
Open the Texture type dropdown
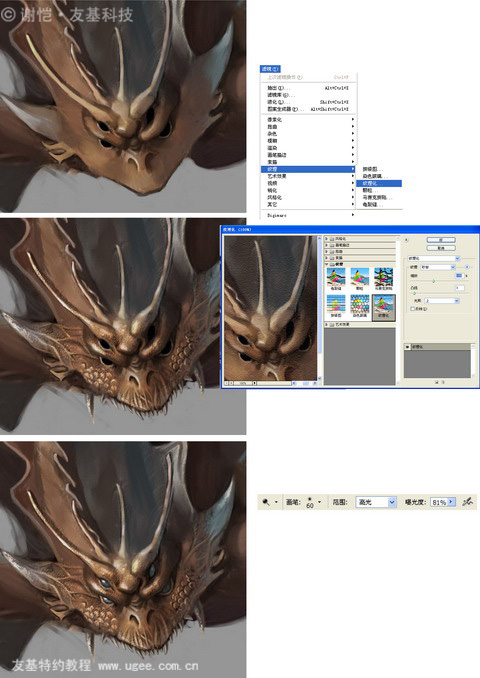click(x=438, y=267)
